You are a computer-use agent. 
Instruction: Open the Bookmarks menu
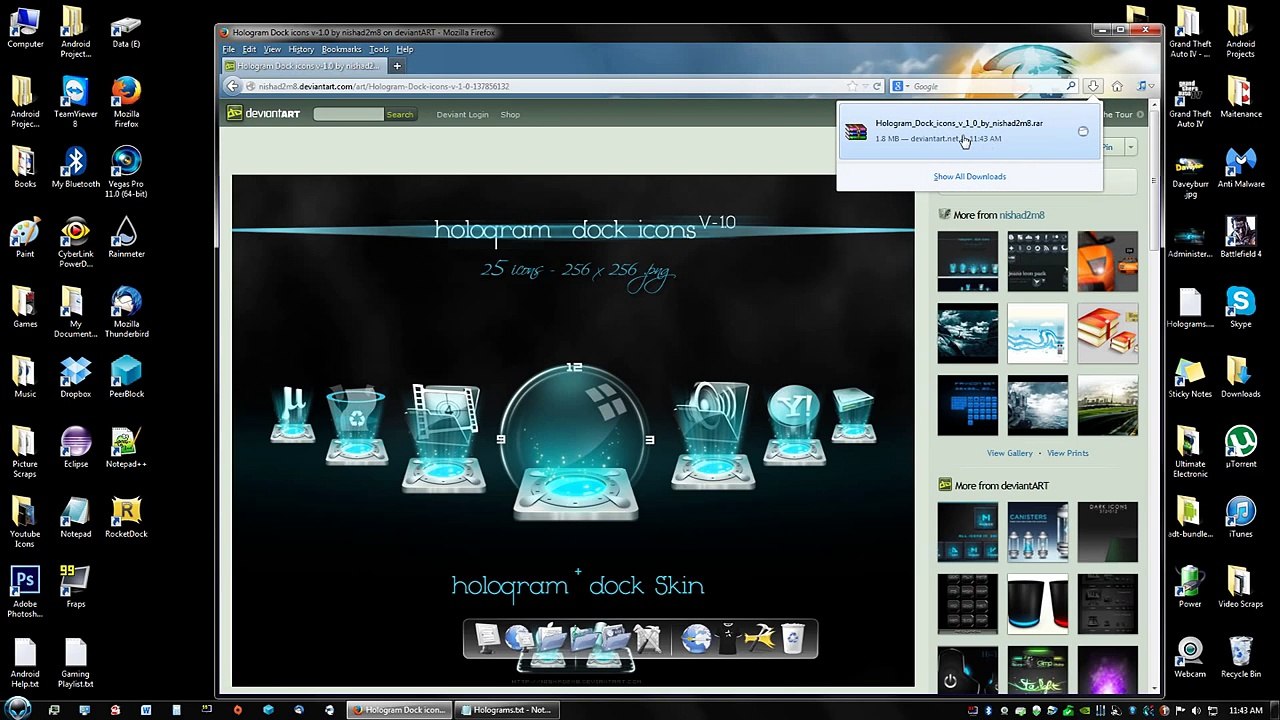coord(341,49)
